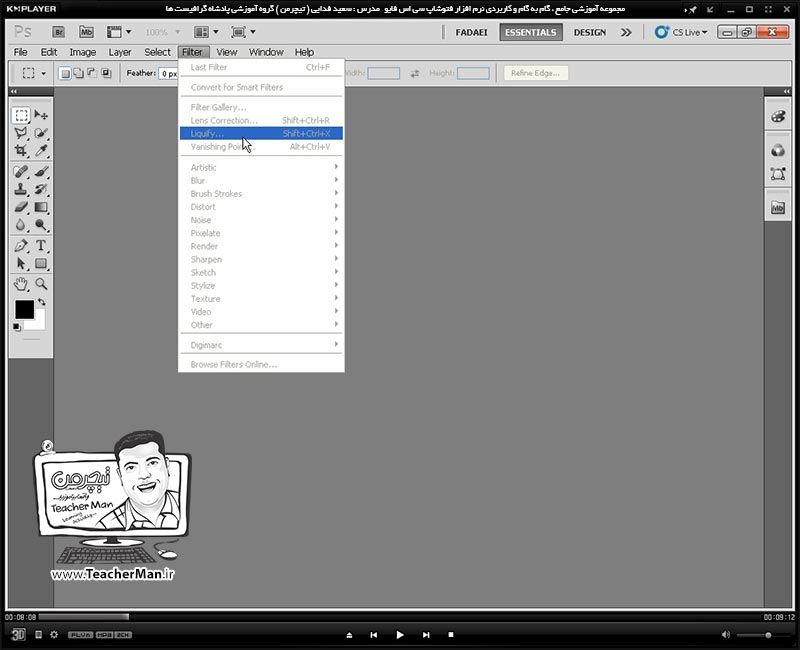The width and height of the screenshot is (800, 650).
Task: Select the Crop tool
Action: click(21, 151)
